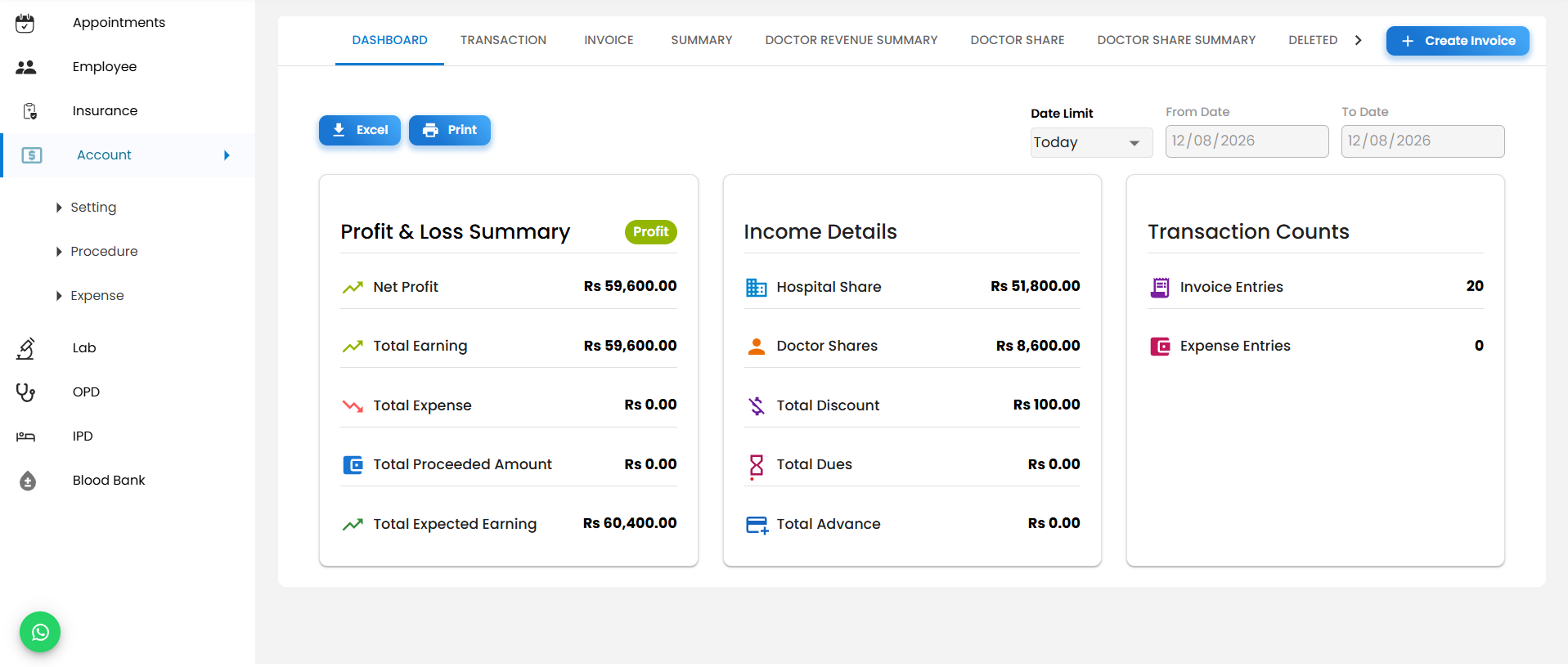The height and width of the screenshot is (667, 1568).
Task: Click the Insurance clipboard icon
Action: click(29, 111)
